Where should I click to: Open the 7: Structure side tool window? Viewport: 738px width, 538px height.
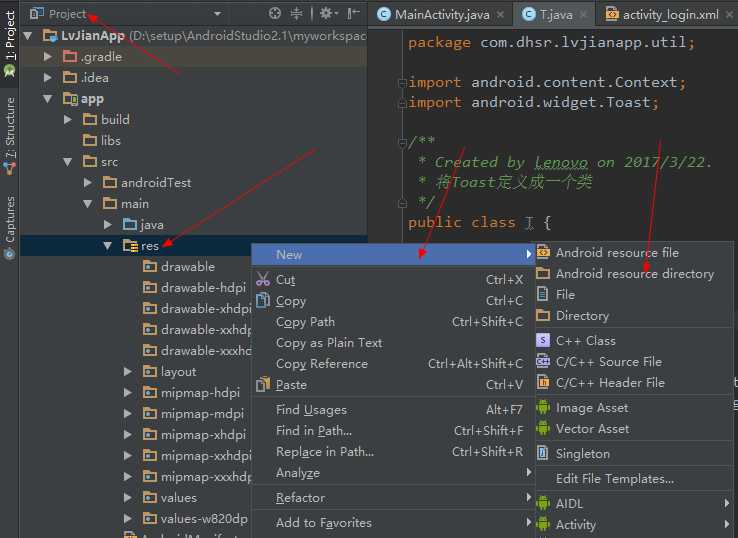click(9, 136)
